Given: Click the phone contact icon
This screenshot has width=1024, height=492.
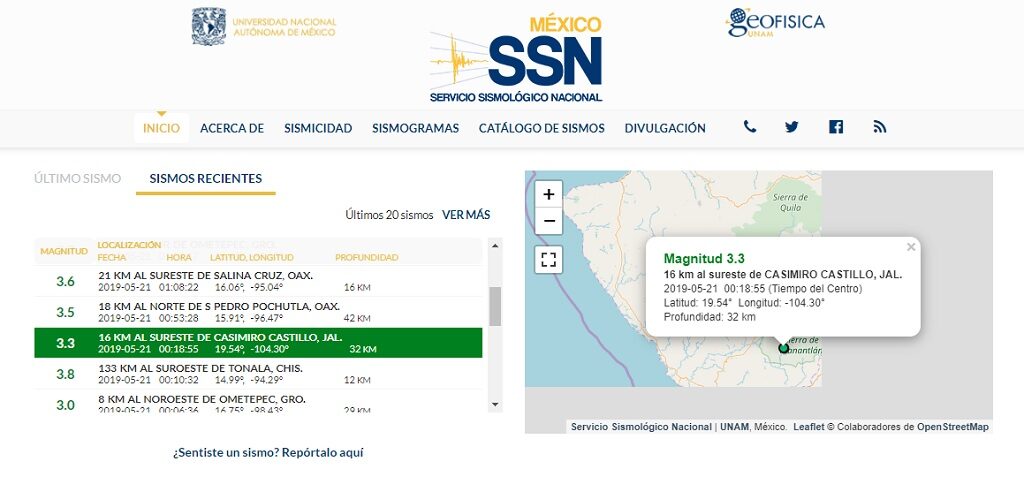Looking at the screenshot, I should [750, 127].
